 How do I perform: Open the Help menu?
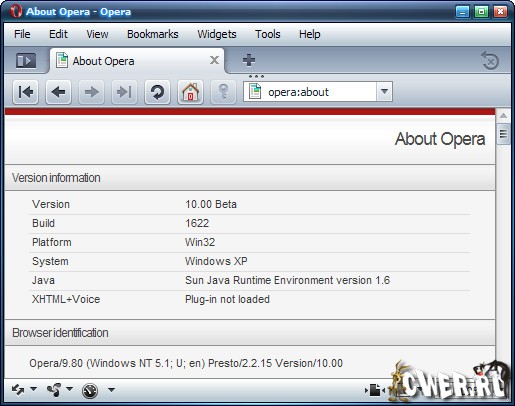click(x=310, y=34)
